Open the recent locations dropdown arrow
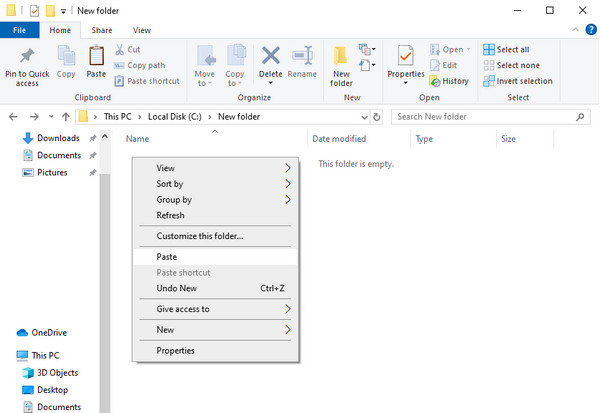 point(51,117)
